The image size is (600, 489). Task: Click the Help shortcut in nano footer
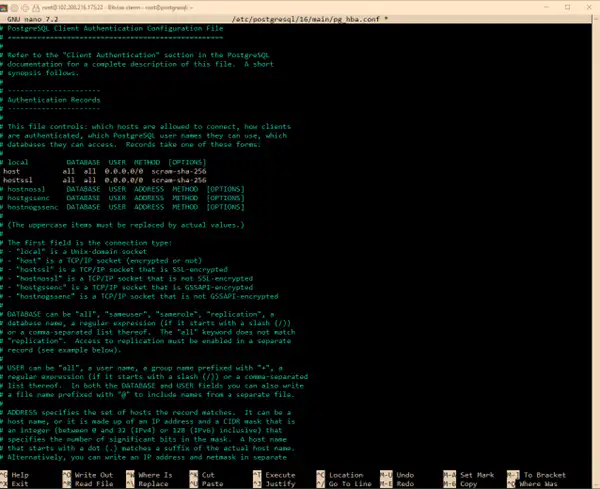pyautogui.click(x=21, y=475)
